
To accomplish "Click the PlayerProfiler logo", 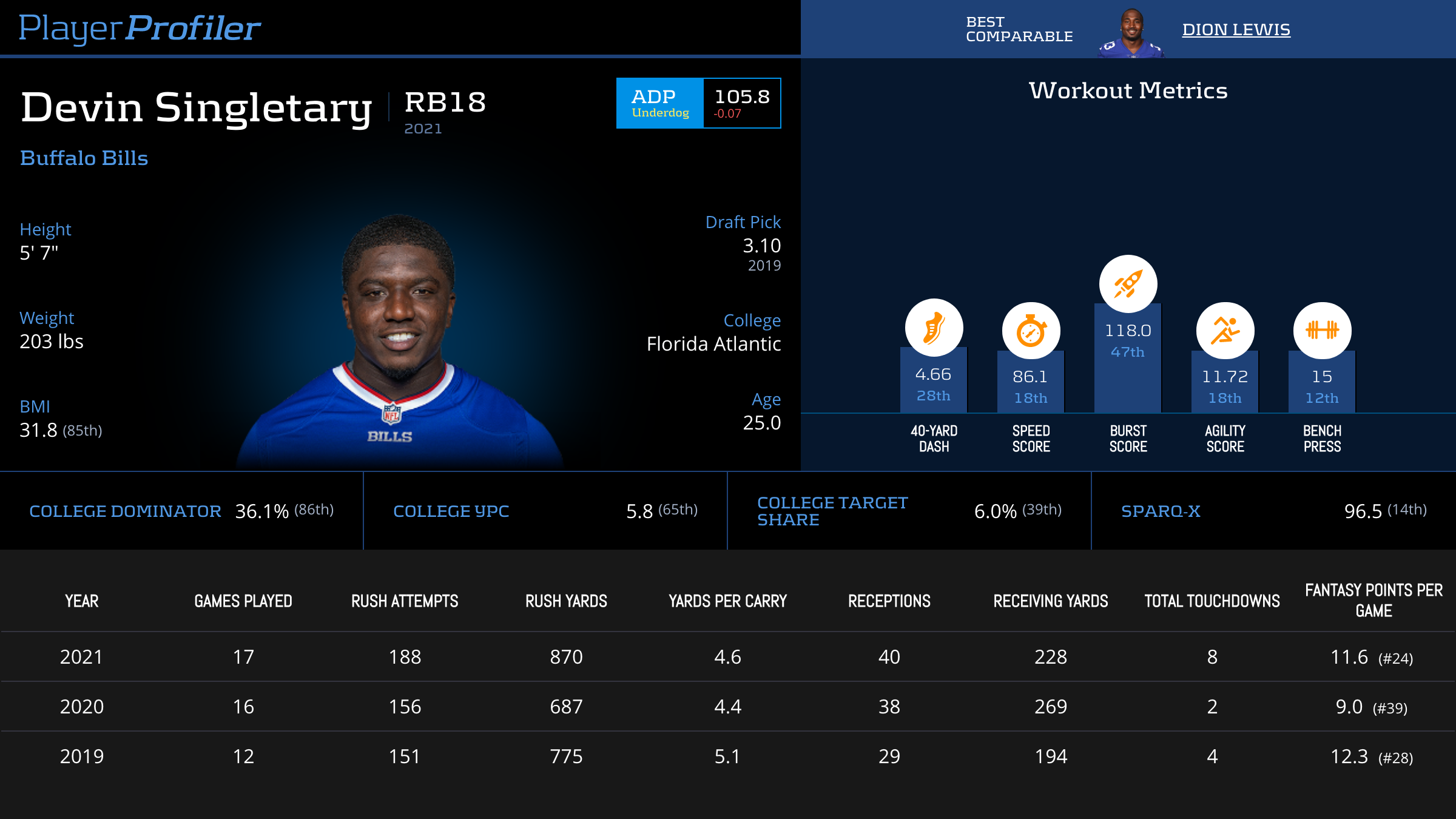I will (140, 28).
